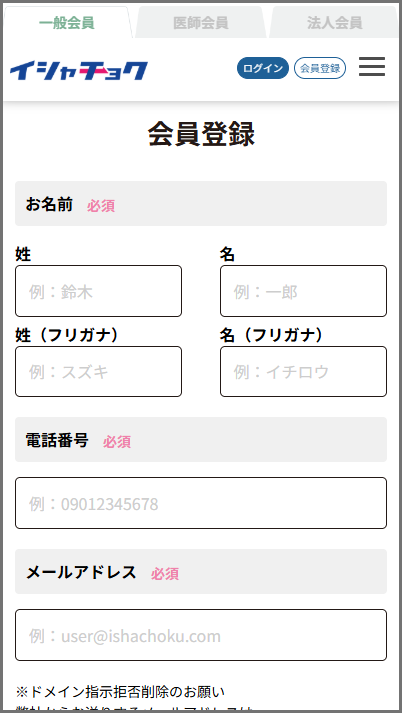402x713 pixels.
Task: Select the 電話番号 input field
Action: tap(201, 503)
